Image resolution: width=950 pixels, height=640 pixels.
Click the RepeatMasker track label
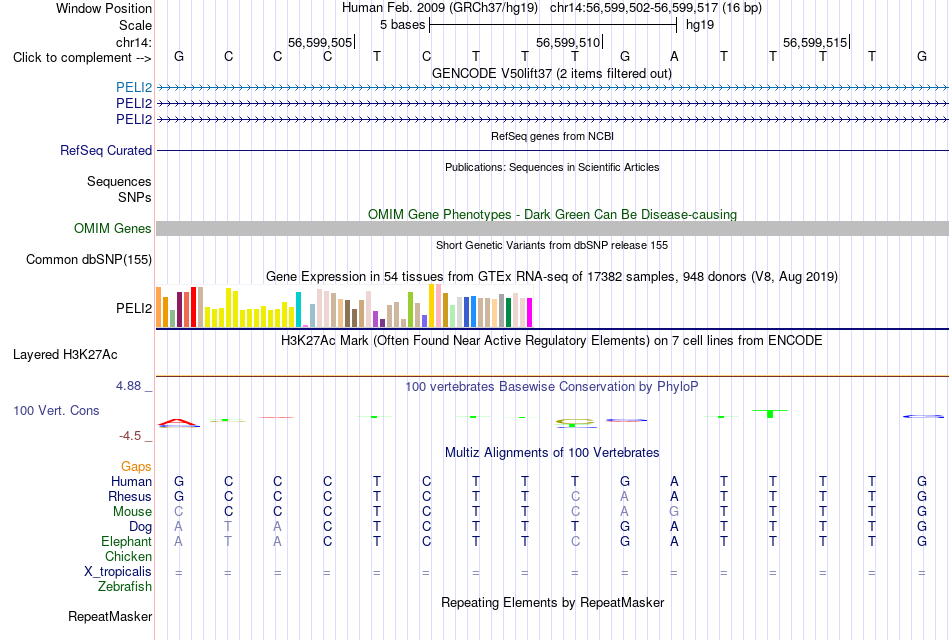110,616
